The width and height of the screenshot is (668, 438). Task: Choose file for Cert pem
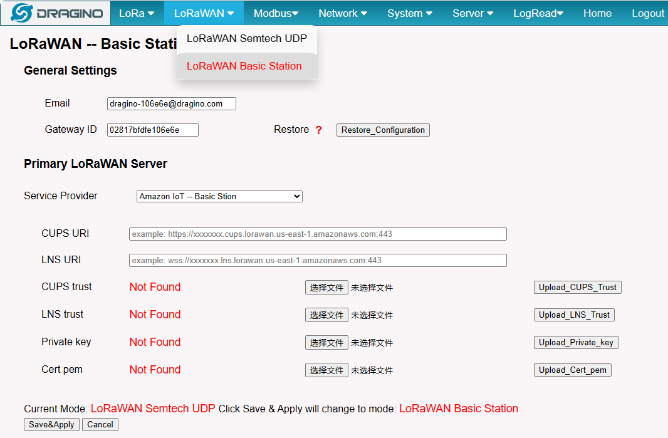[x=326, y=370]
